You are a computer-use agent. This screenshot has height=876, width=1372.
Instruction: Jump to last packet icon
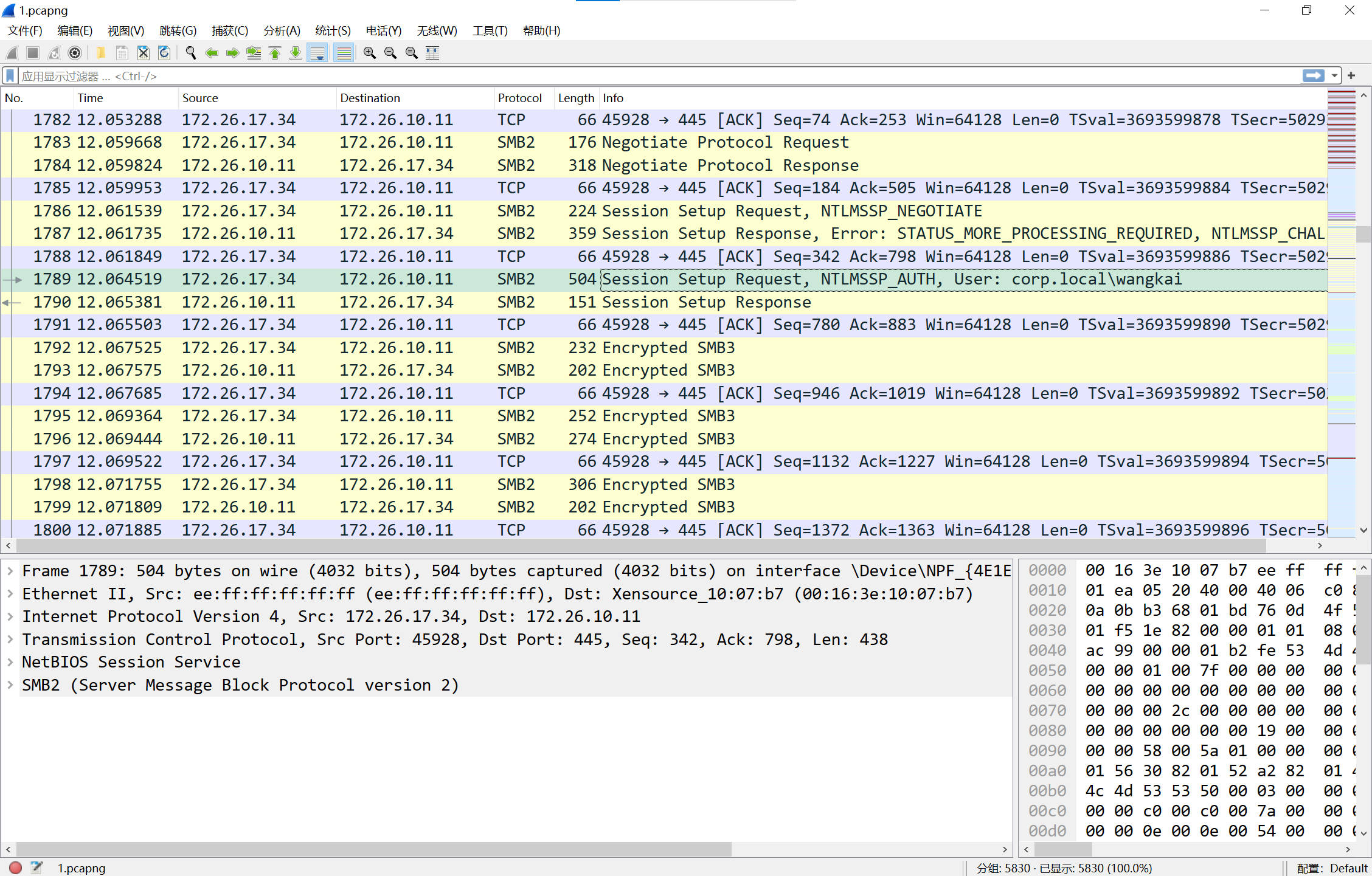point(296,53)
